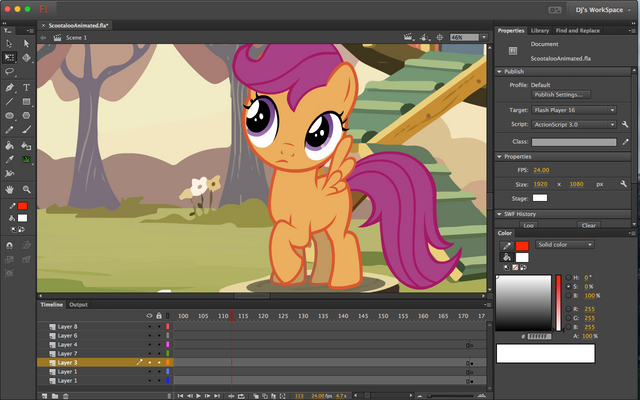Select the Pen tool

9,87
